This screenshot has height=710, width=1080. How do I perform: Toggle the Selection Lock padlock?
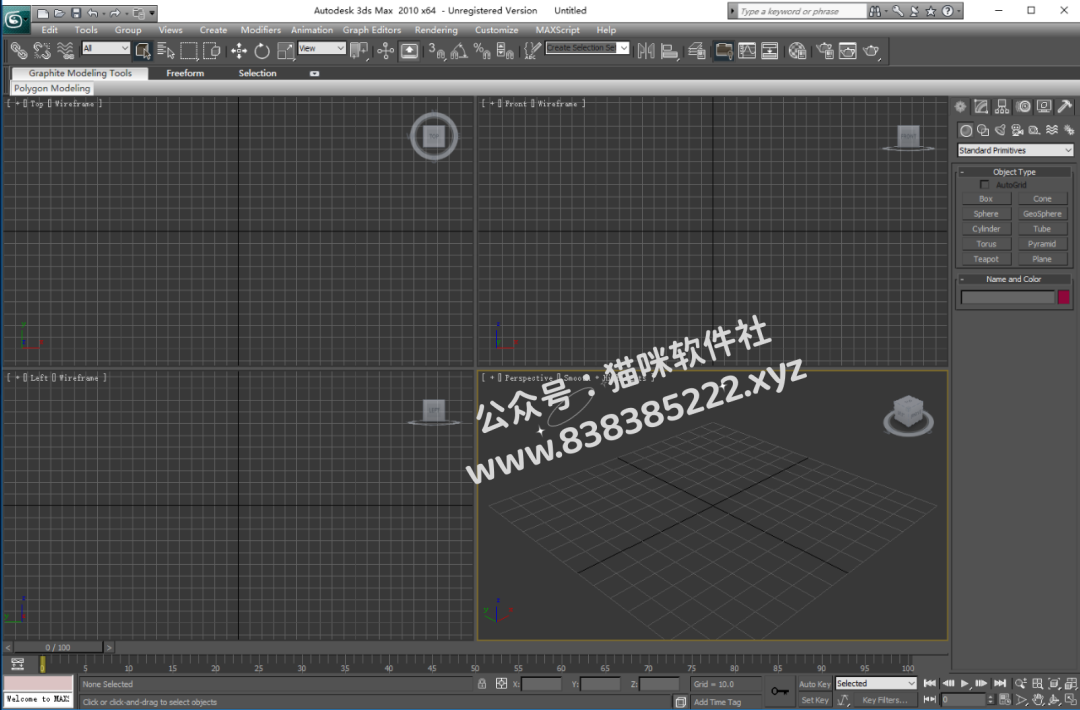pyautogui.click(x=481, y=684)
